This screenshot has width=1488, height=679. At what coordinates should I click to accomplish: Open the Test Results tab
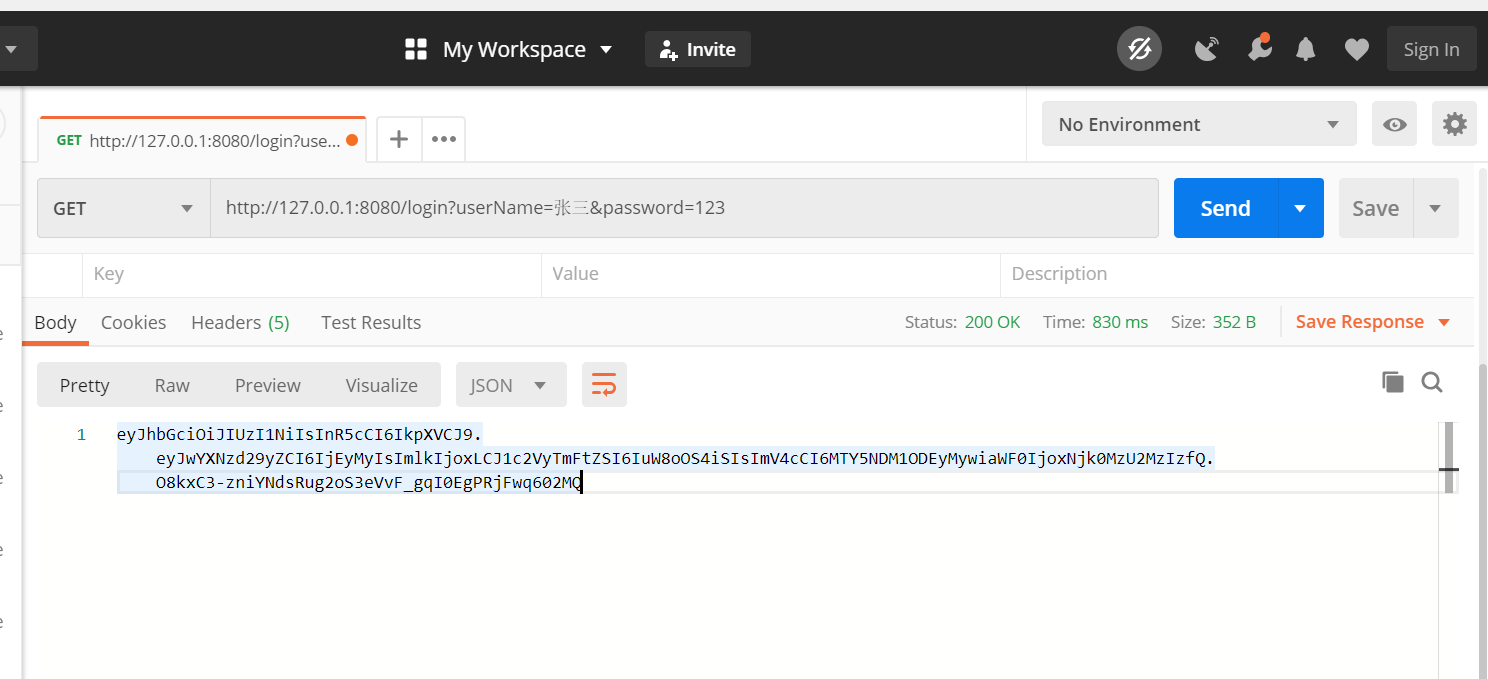(x=371, y=322)
